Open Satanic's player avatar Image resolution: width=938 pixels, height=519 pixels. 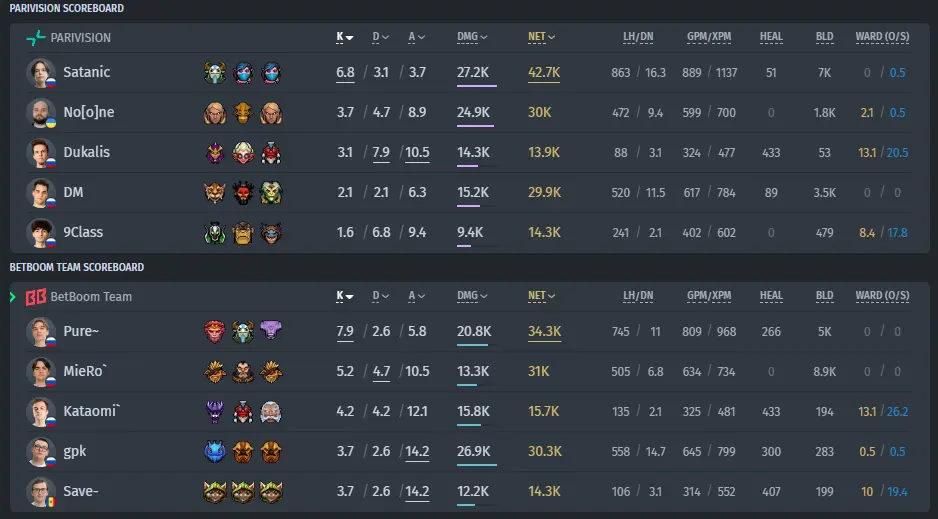[x=41, y=73]
